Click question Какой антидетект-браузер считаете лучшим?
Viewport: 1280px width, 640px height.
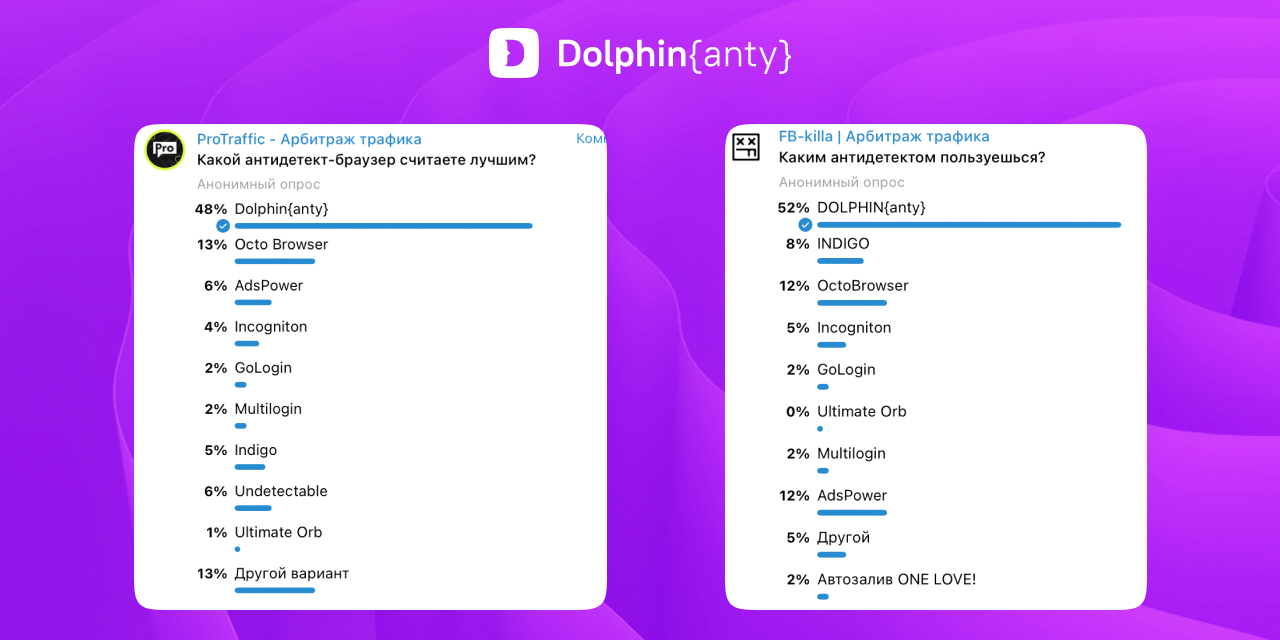366,160
